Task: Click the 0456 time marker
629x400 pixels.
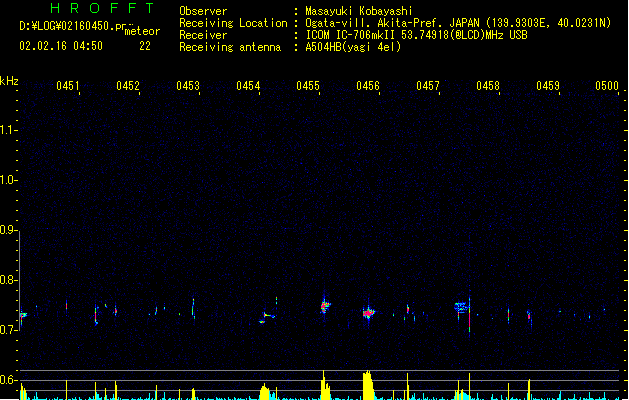Action: point(368,85)
